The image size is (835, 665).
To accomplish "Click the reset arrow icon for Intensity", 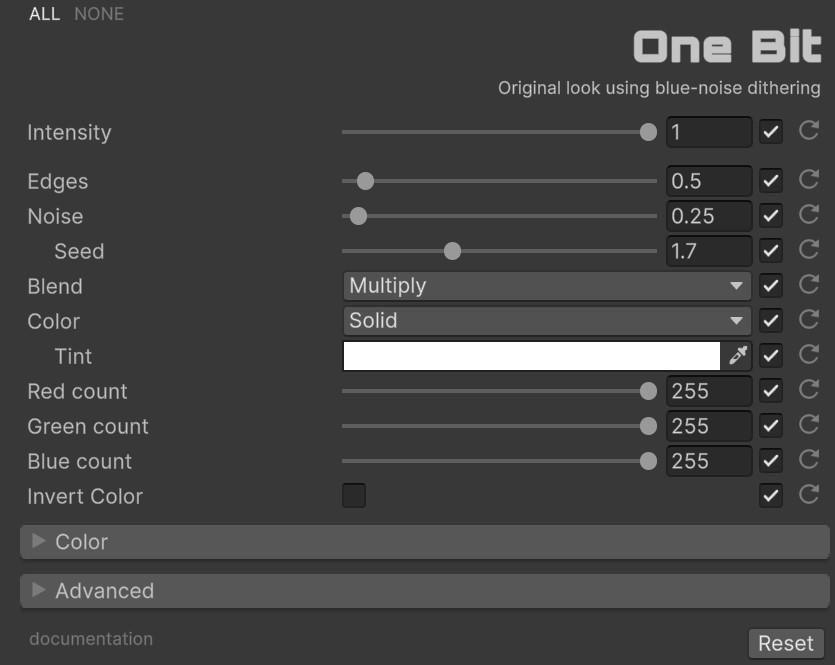I will click(809, 131).
